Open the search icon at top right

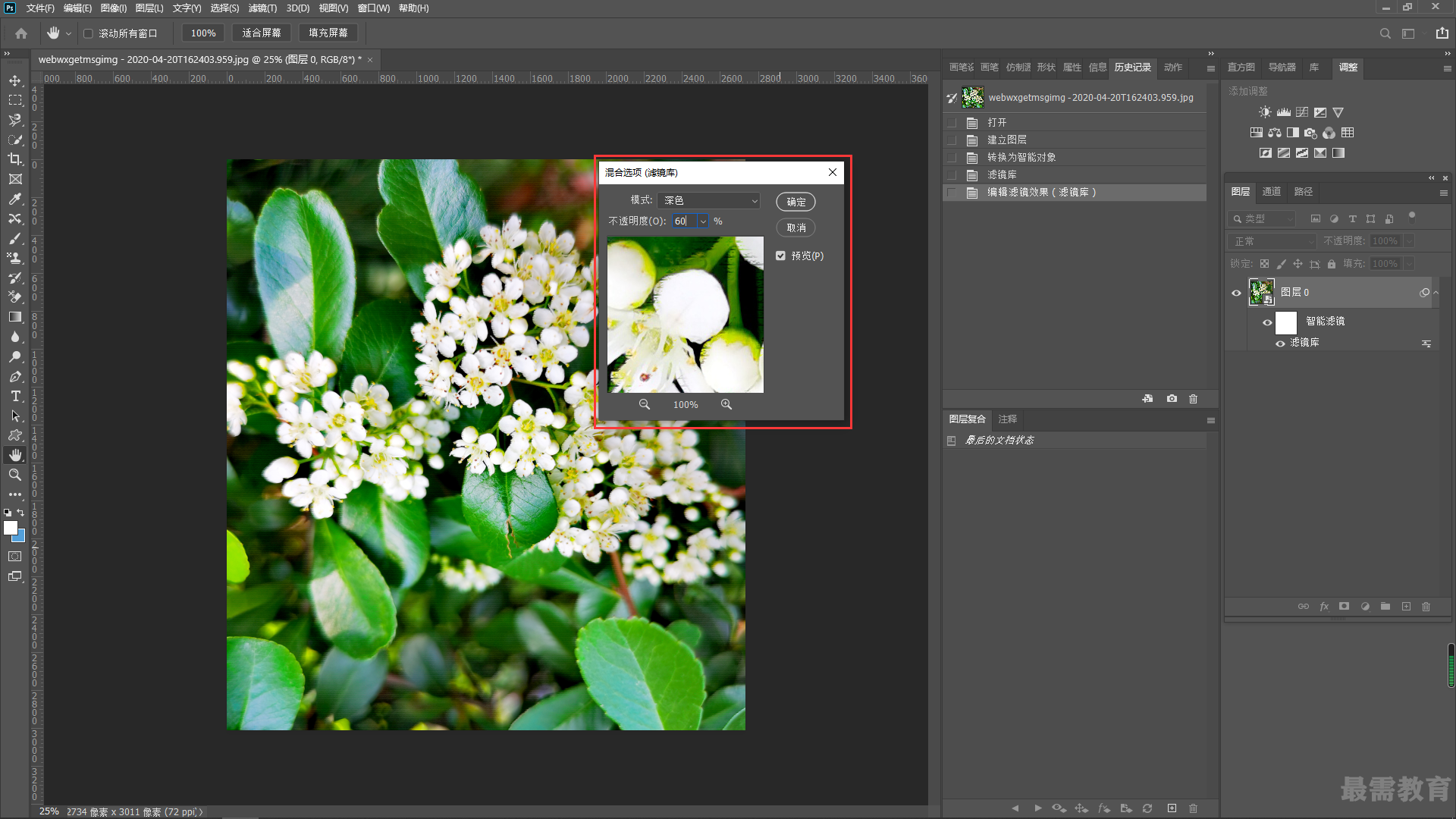(x=1385, y=33)
